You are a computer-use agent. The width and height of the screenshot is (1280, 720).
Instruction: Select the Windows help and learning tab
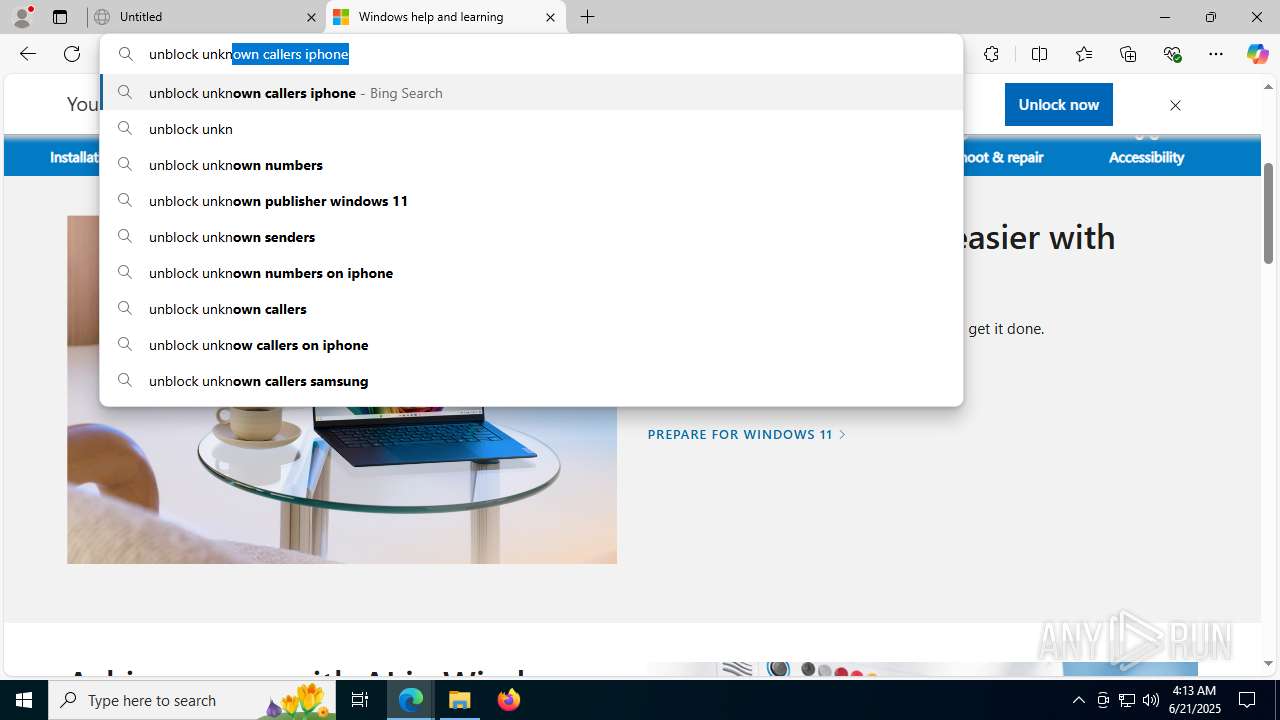point(445,17)
